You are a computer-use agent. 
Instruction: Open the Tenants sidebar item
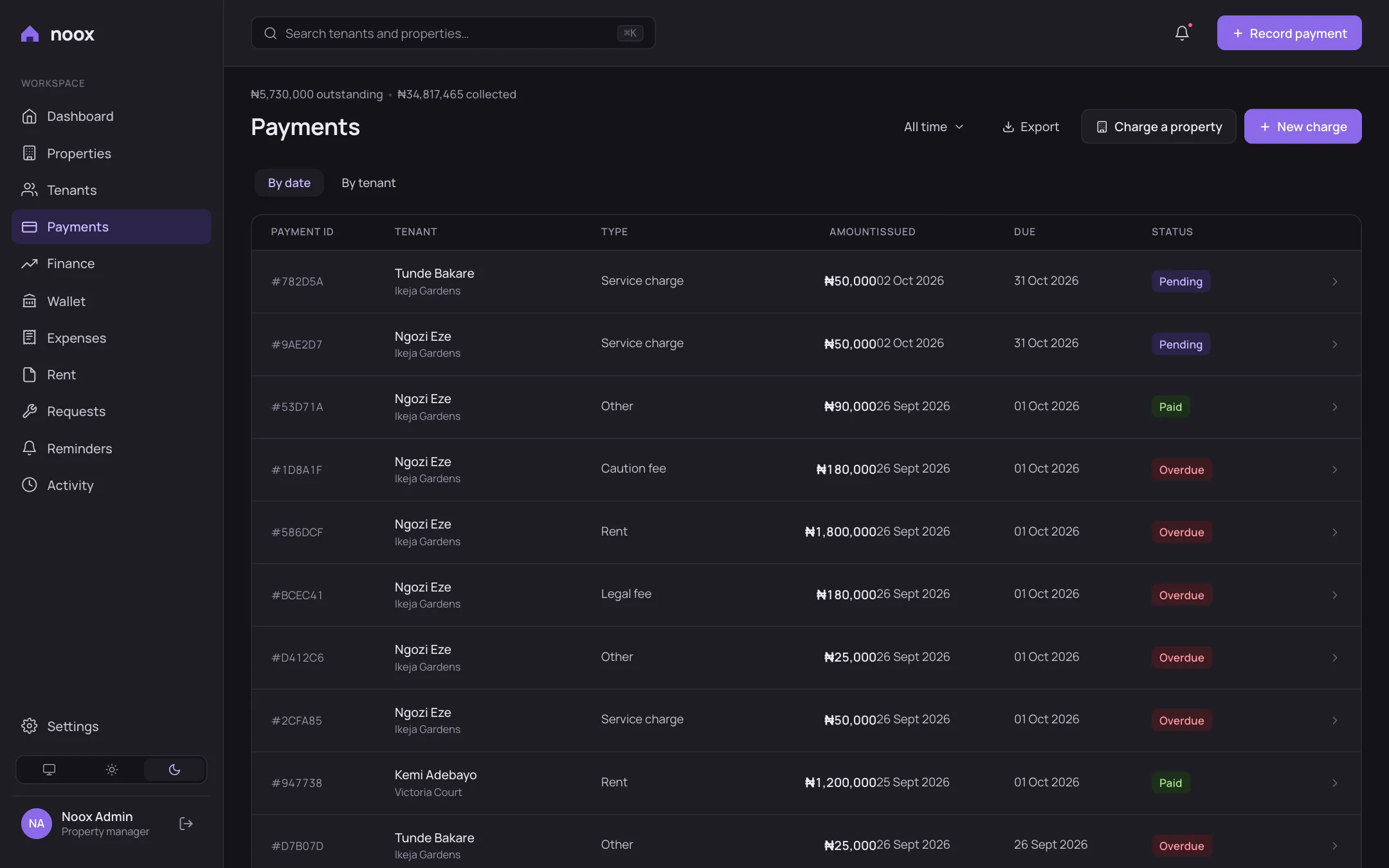[111, 190]
